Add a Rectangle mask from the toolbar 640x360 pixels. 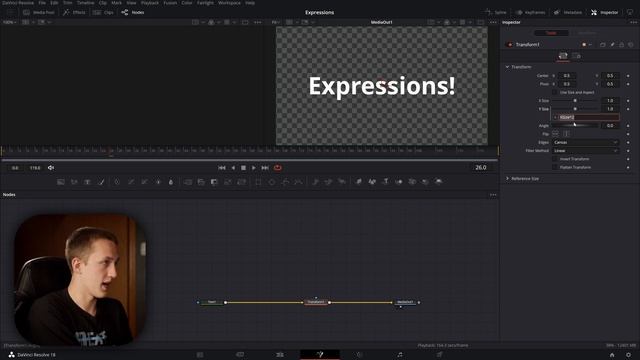[x=258, y=182]
